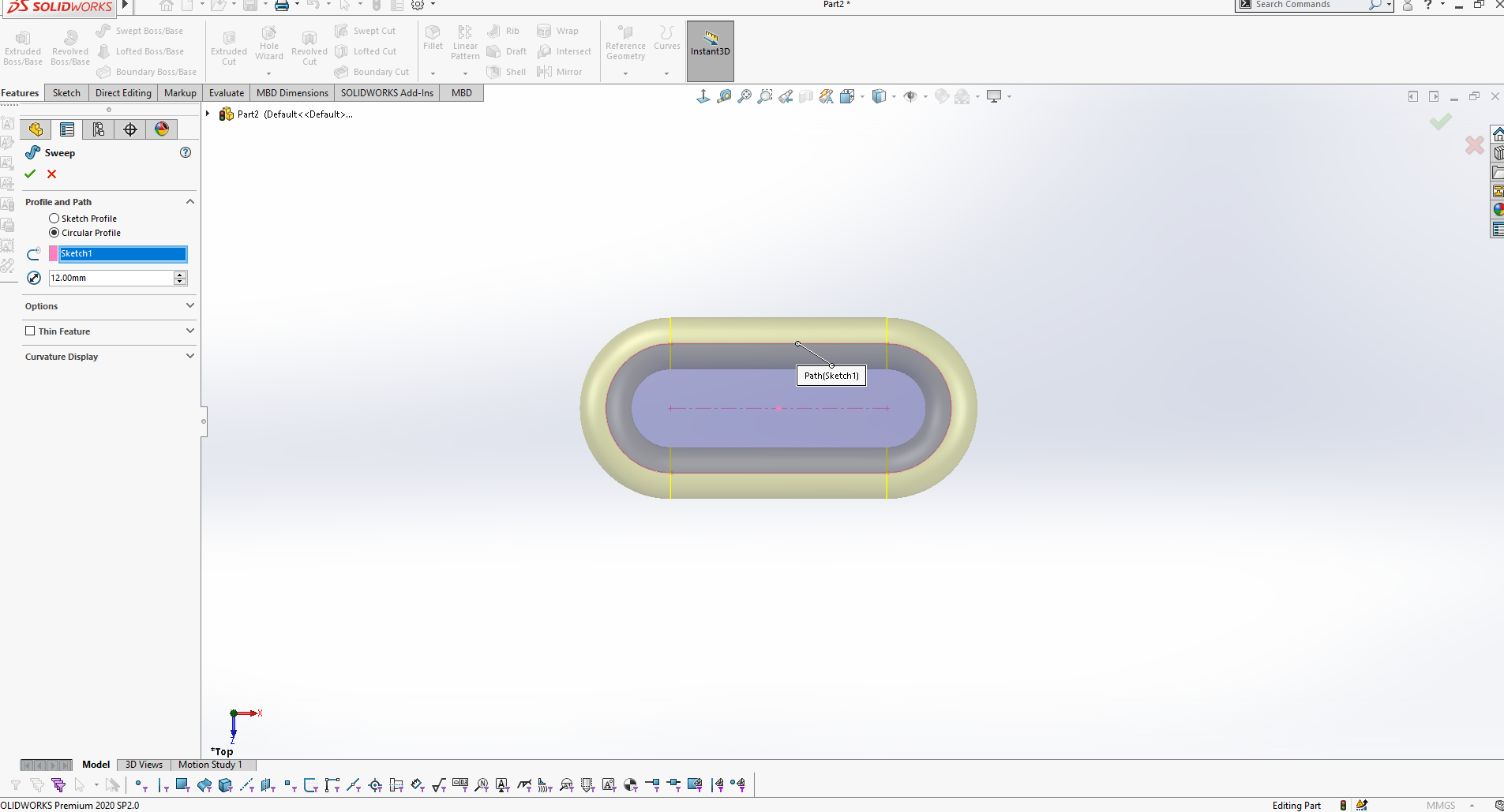This screenshot has height=812, width=1504.
Task: Click the Mirror button
Action: tap(560, 72)
